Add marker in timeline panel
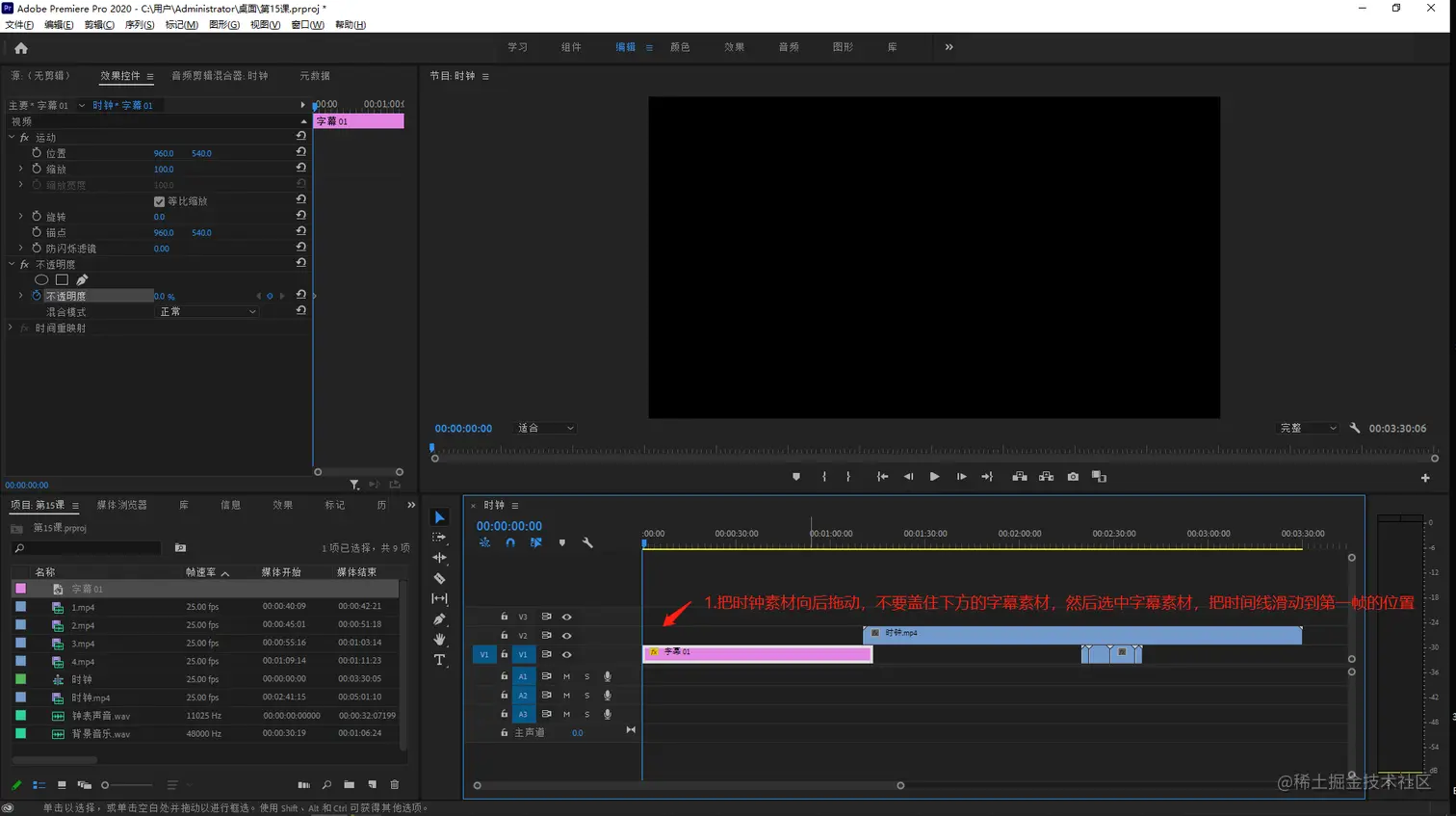1456x816 pixels. [562, 542]
